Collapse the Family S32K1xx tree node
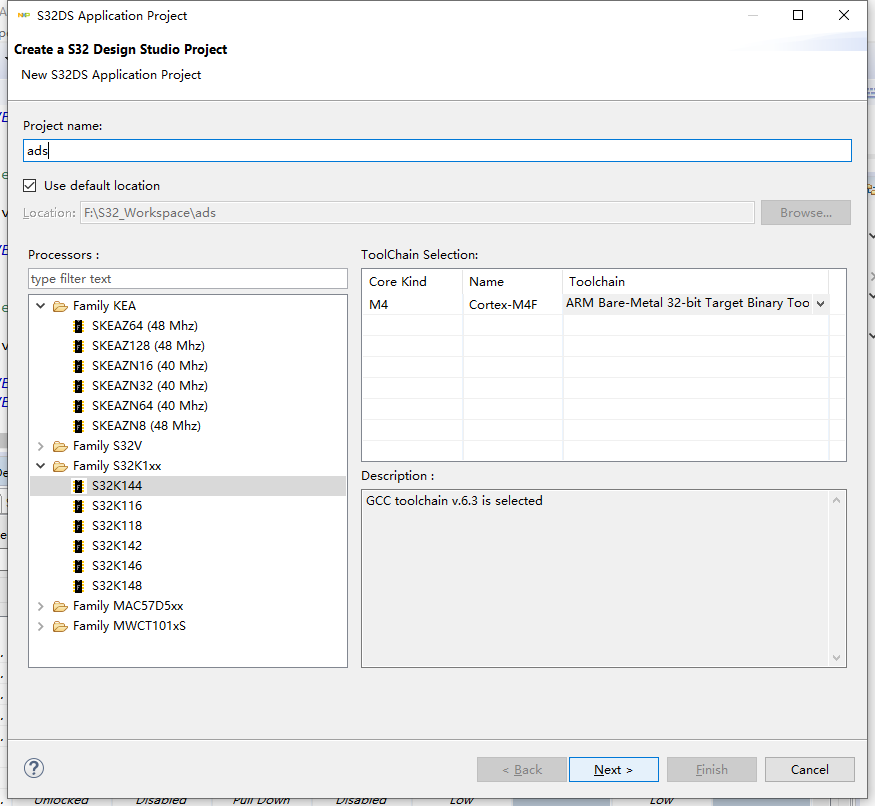 41,466
